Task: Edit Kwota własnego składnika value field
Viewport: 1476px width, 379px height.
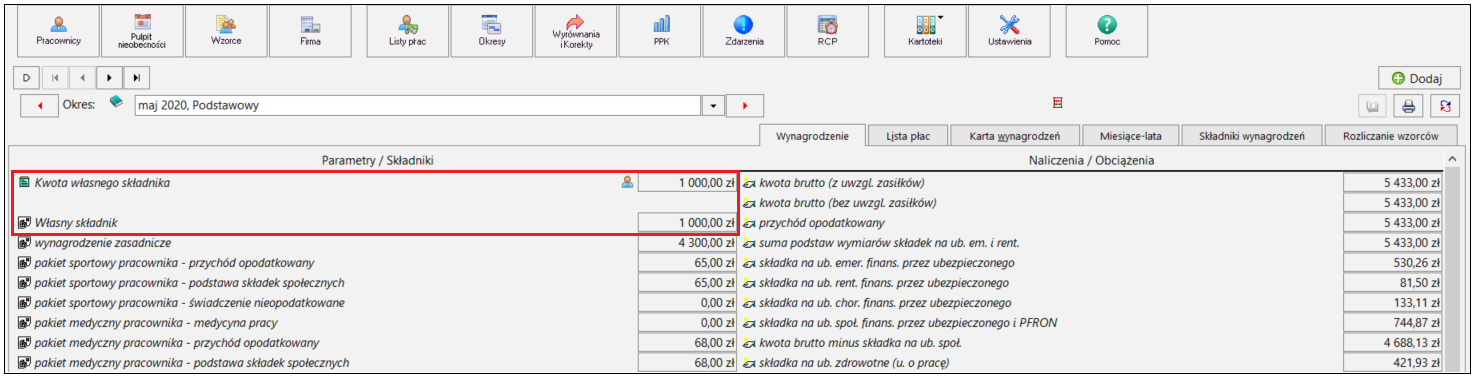Action: click(x=688, y=182)
